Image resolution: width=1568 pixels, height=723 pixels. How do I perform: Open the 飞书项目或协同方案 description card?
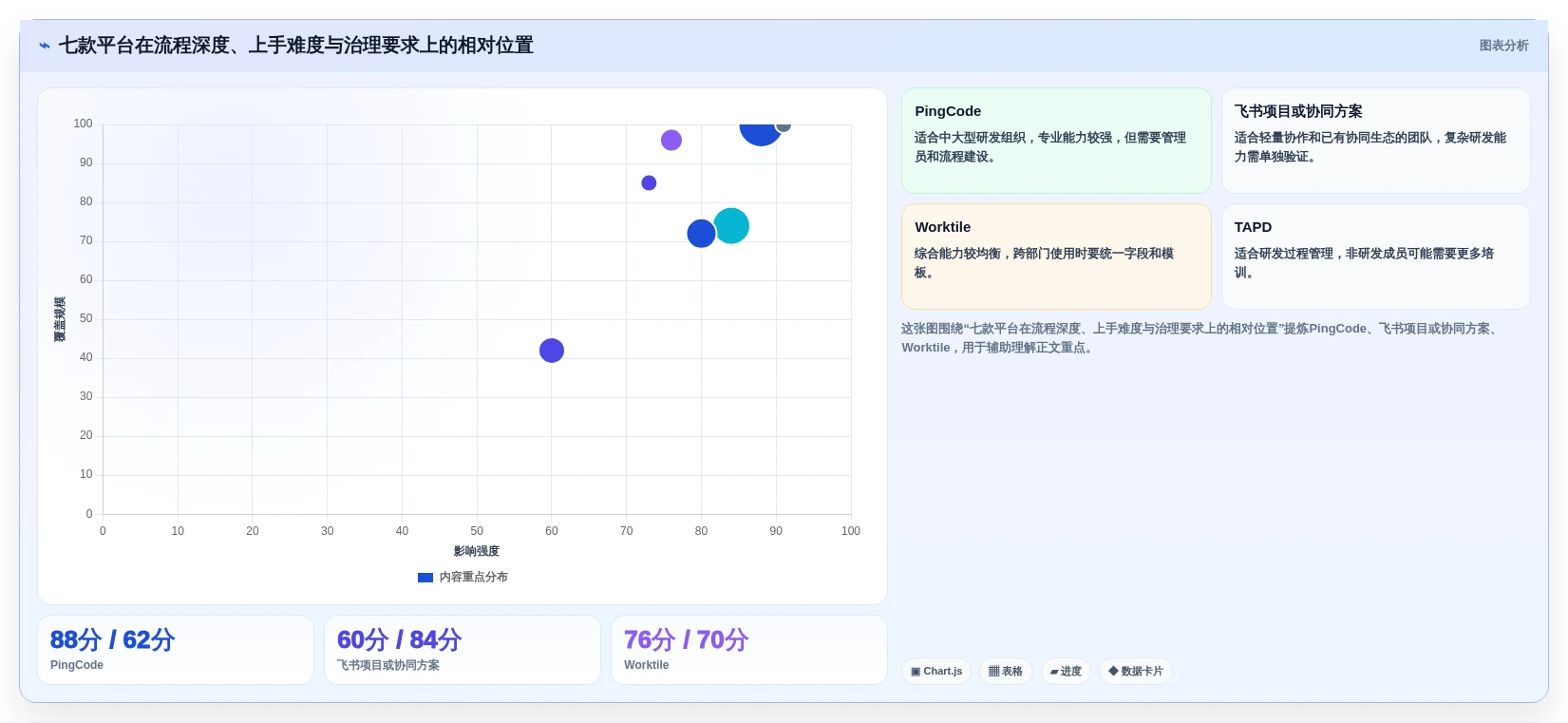coord(1375,141)
